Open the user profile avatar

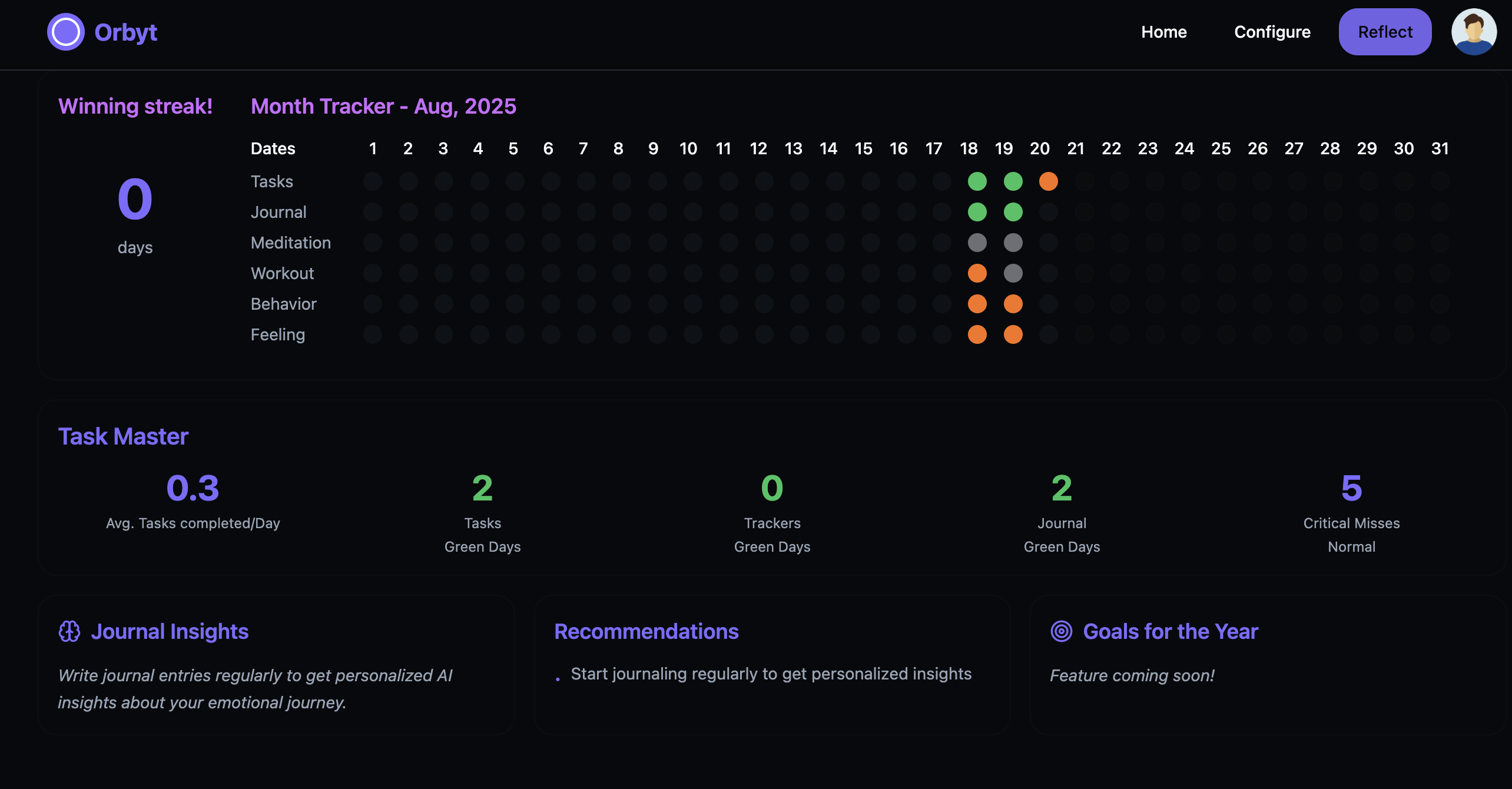[x=1473, y=32]
